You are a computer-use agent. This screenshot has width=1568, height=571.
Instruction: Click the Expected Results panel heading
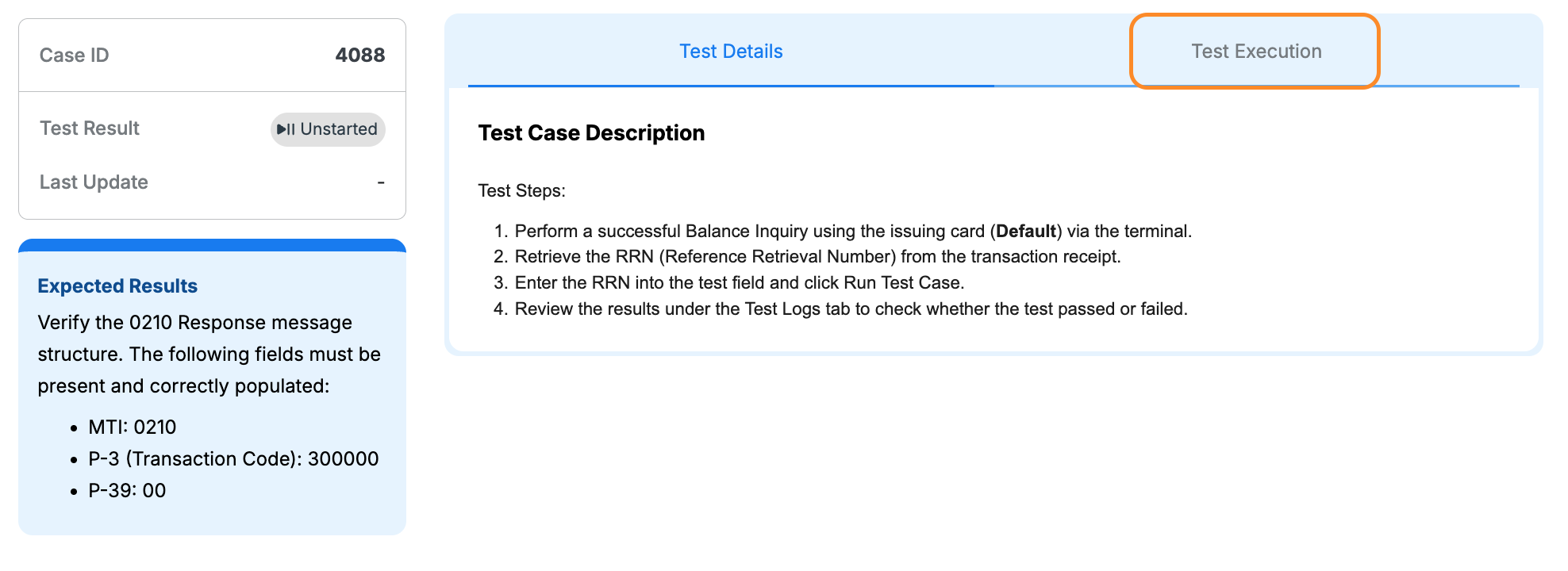click(117, 286)
